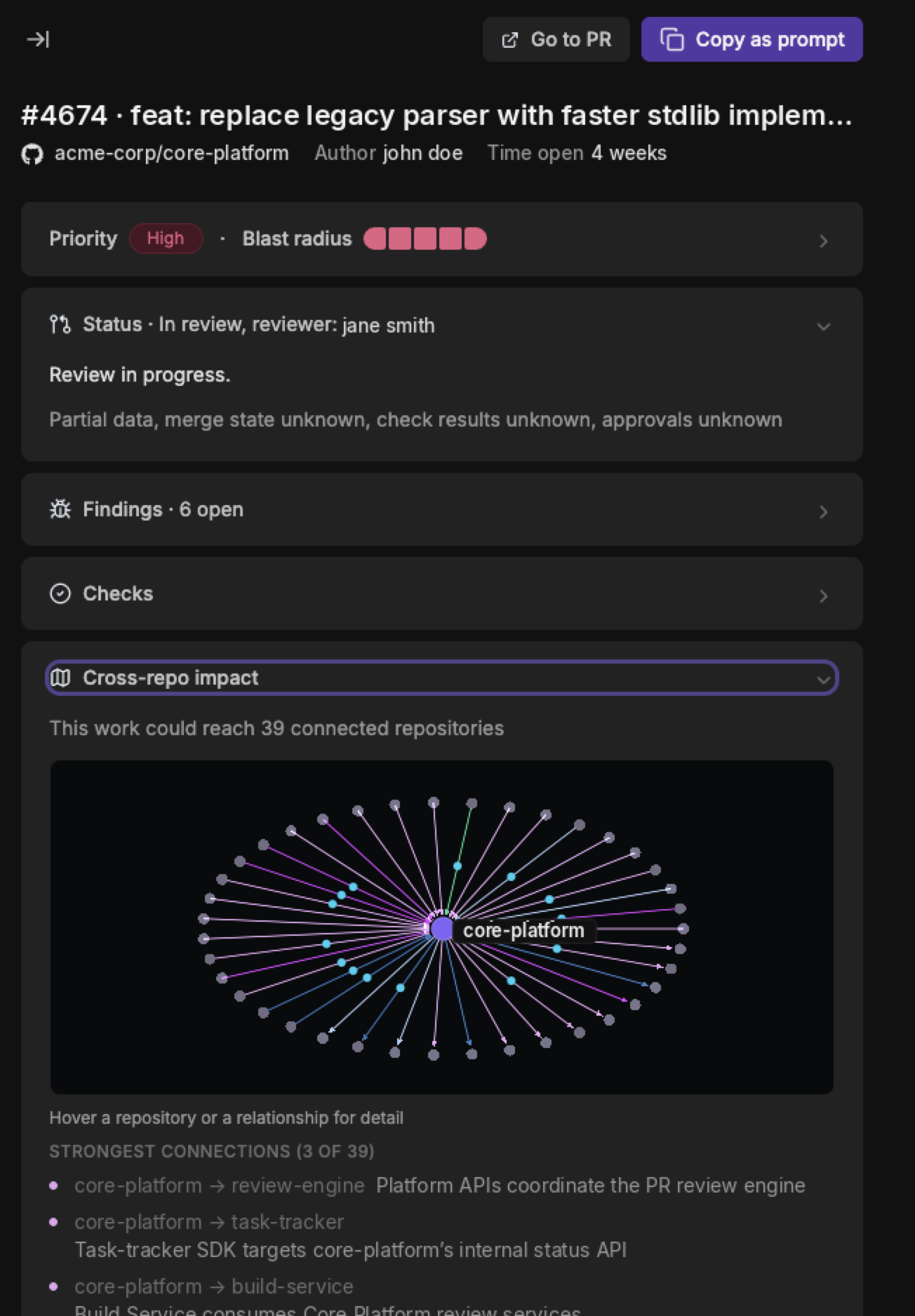Click the map icon beside Cross-repo impact
Image resolution: width=915 pixels, height=1316 pixels.
(61, 678)
